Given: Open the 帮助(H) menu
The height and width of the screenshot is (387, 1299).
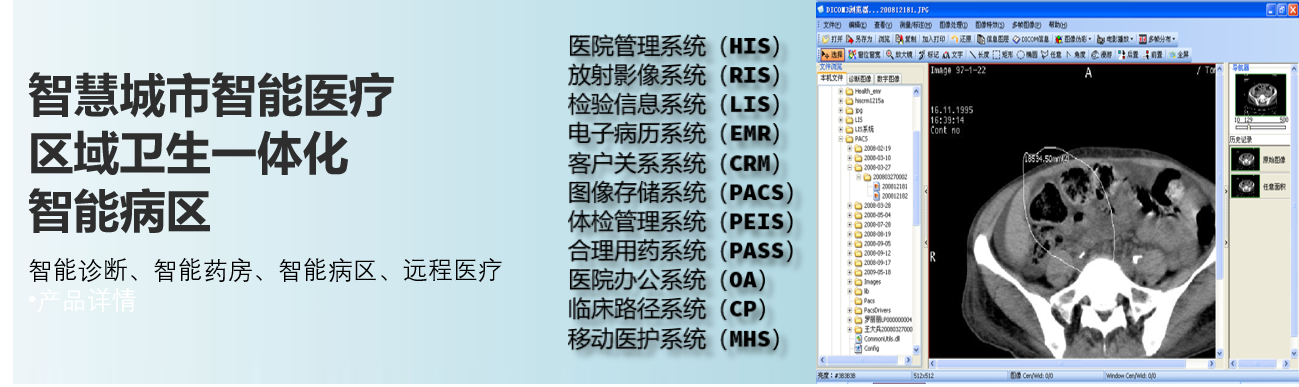Looking at the screenshot, I should click(1058, 25).
